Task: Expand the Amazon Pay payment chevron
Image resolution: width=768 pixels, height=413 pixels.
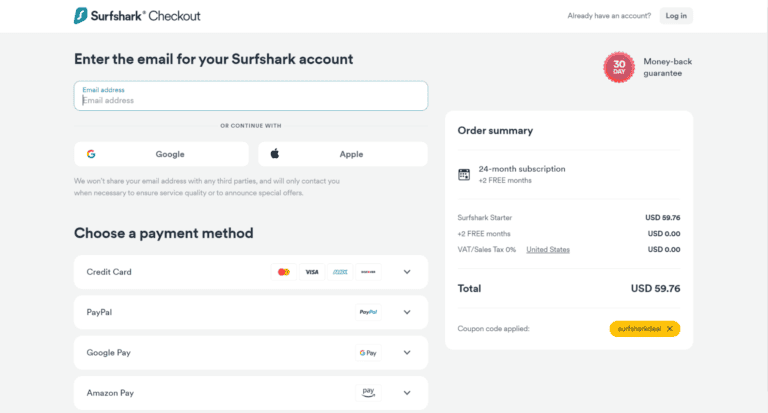Action: click(407, 393)
